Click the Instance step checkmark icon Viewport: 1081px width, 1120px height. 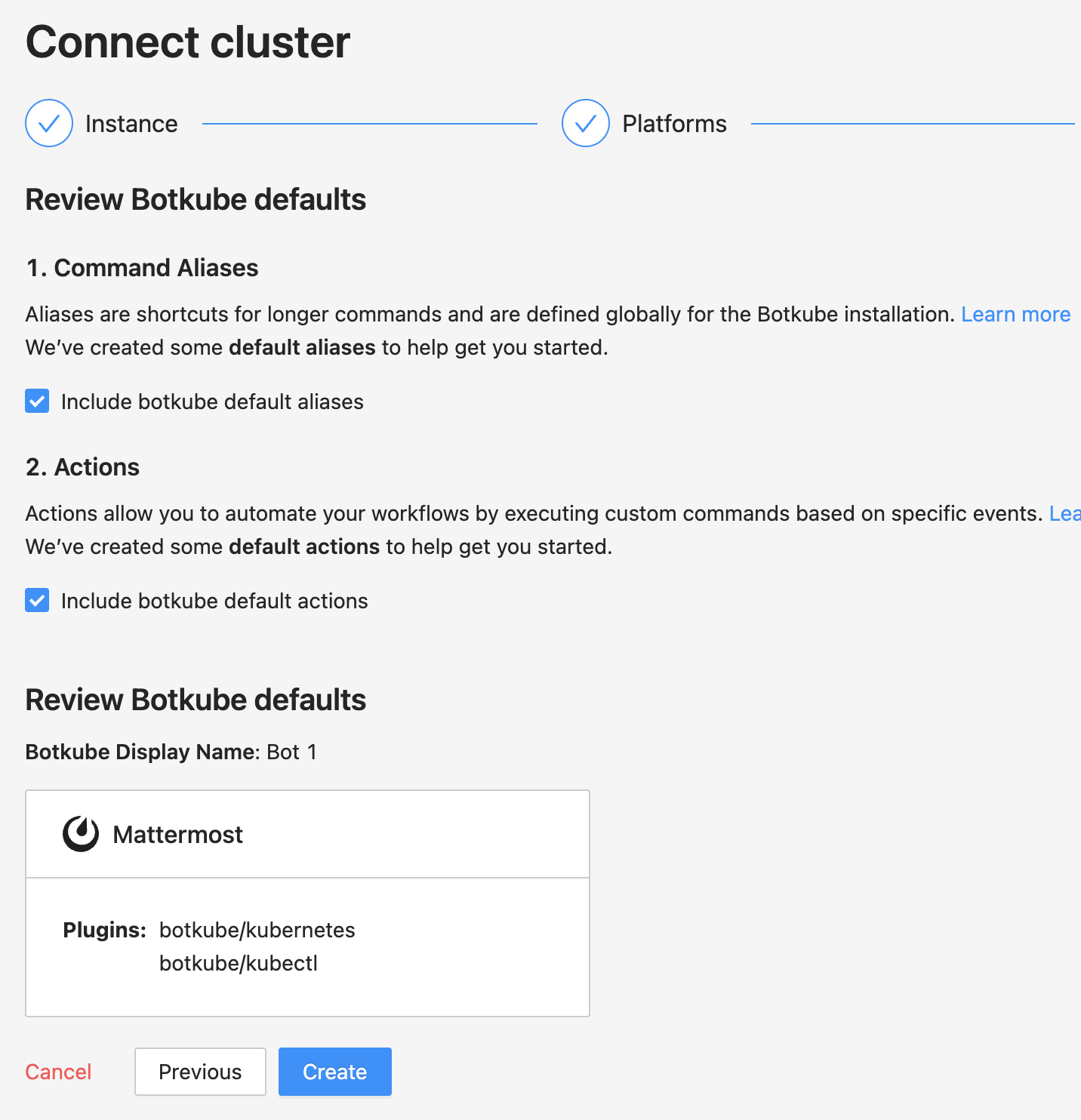pos(49,123)
